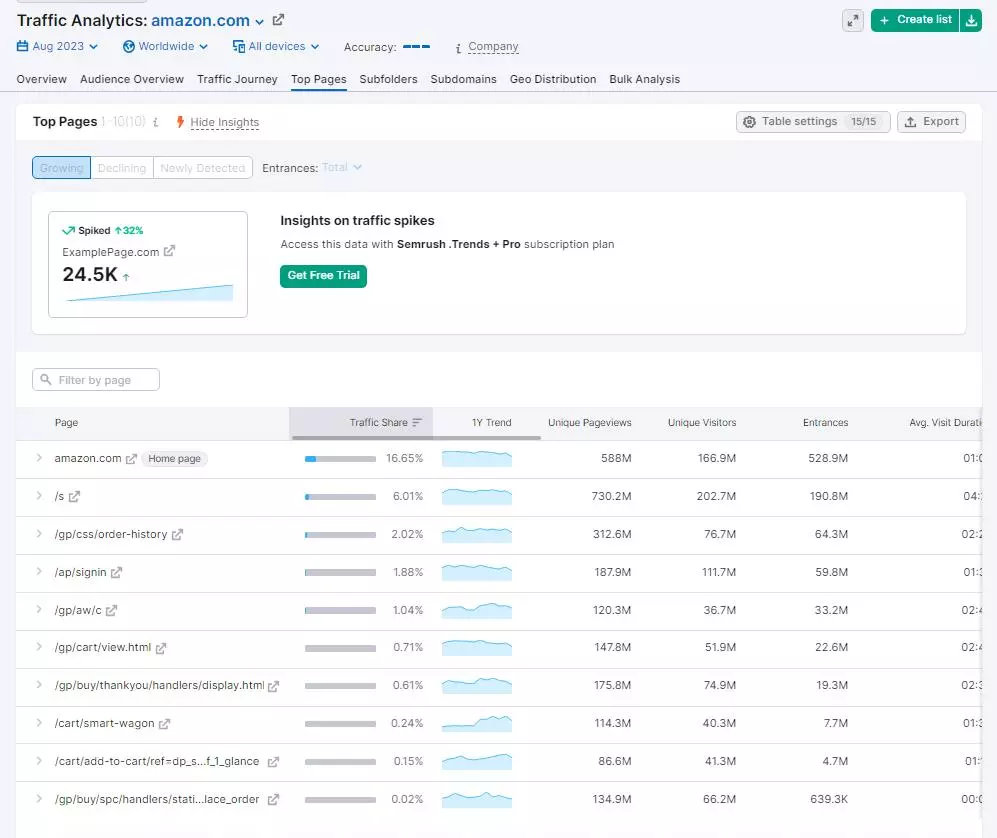Click the info icon beside Company
The image size is (997, 838).
point(458,48)
